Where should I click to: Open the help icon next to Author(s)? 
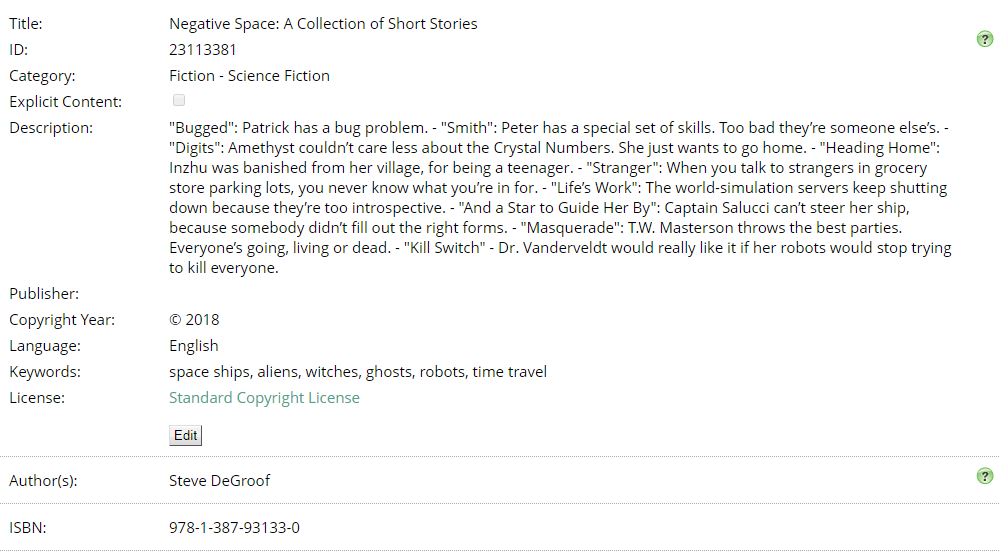pos(984,476)
